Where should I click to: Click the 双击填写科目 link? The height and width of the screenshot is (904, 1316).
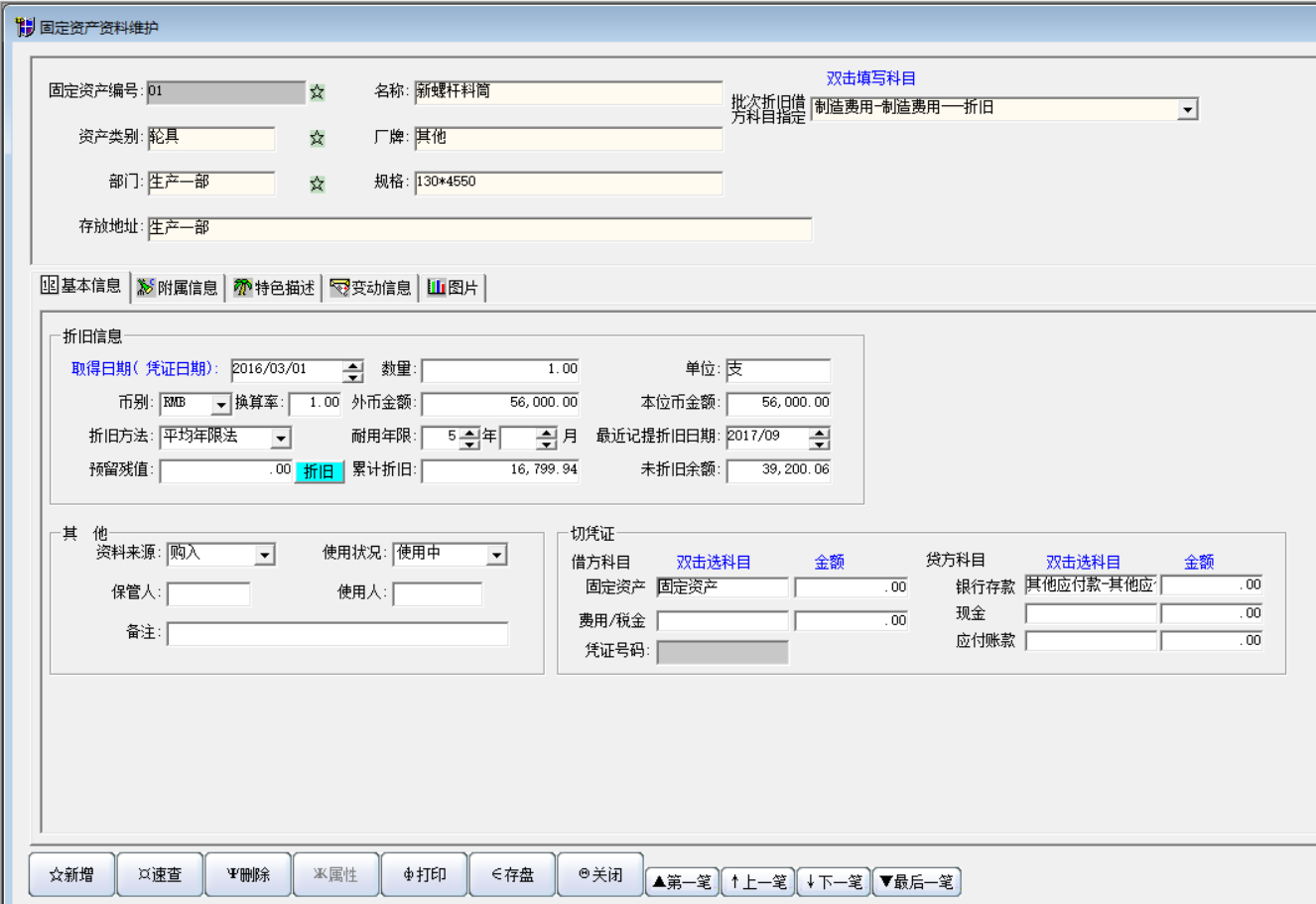[x=871, y=78]
